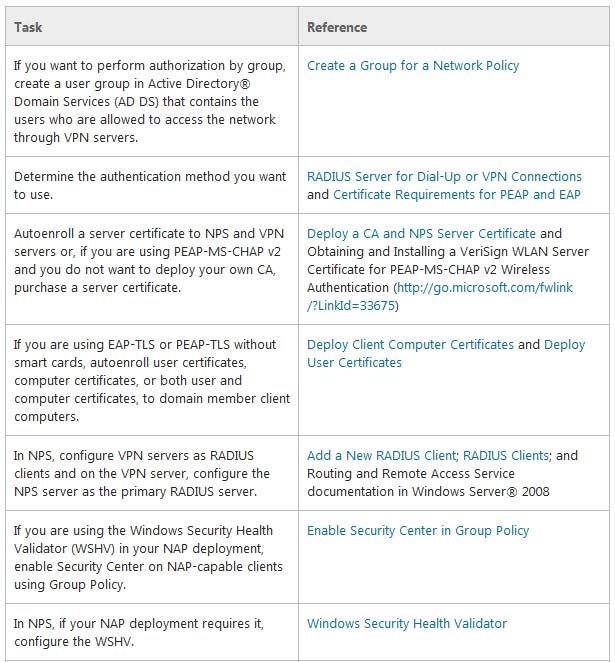Click the Windows Security Health Validator WSHV task text

point(148,558)
